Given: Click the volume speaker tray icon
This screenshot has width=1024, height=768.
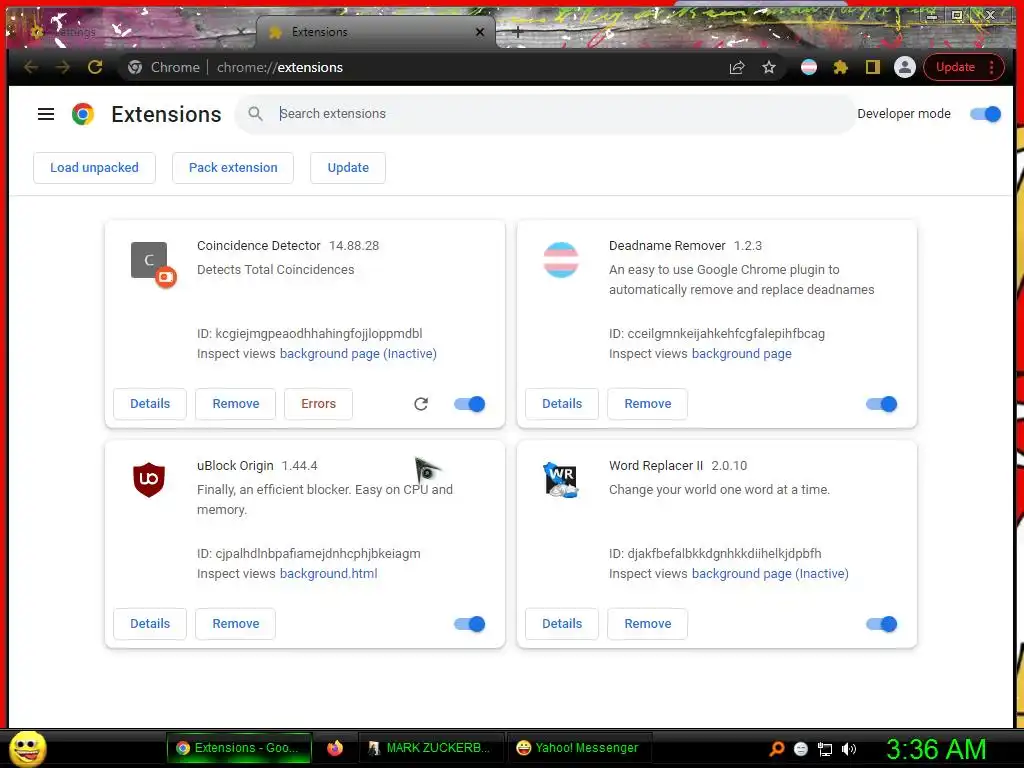Looking at the screenshot, I should 848,749.
